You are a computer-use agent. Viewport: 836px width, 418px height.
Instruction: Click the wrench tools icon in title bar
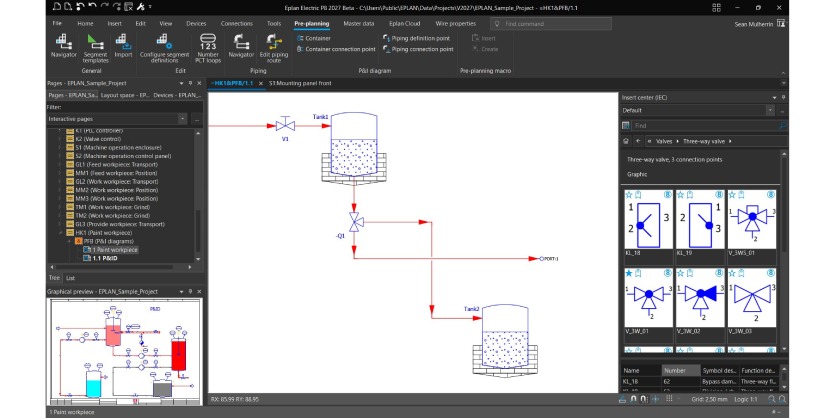click(x=141, y=7)
